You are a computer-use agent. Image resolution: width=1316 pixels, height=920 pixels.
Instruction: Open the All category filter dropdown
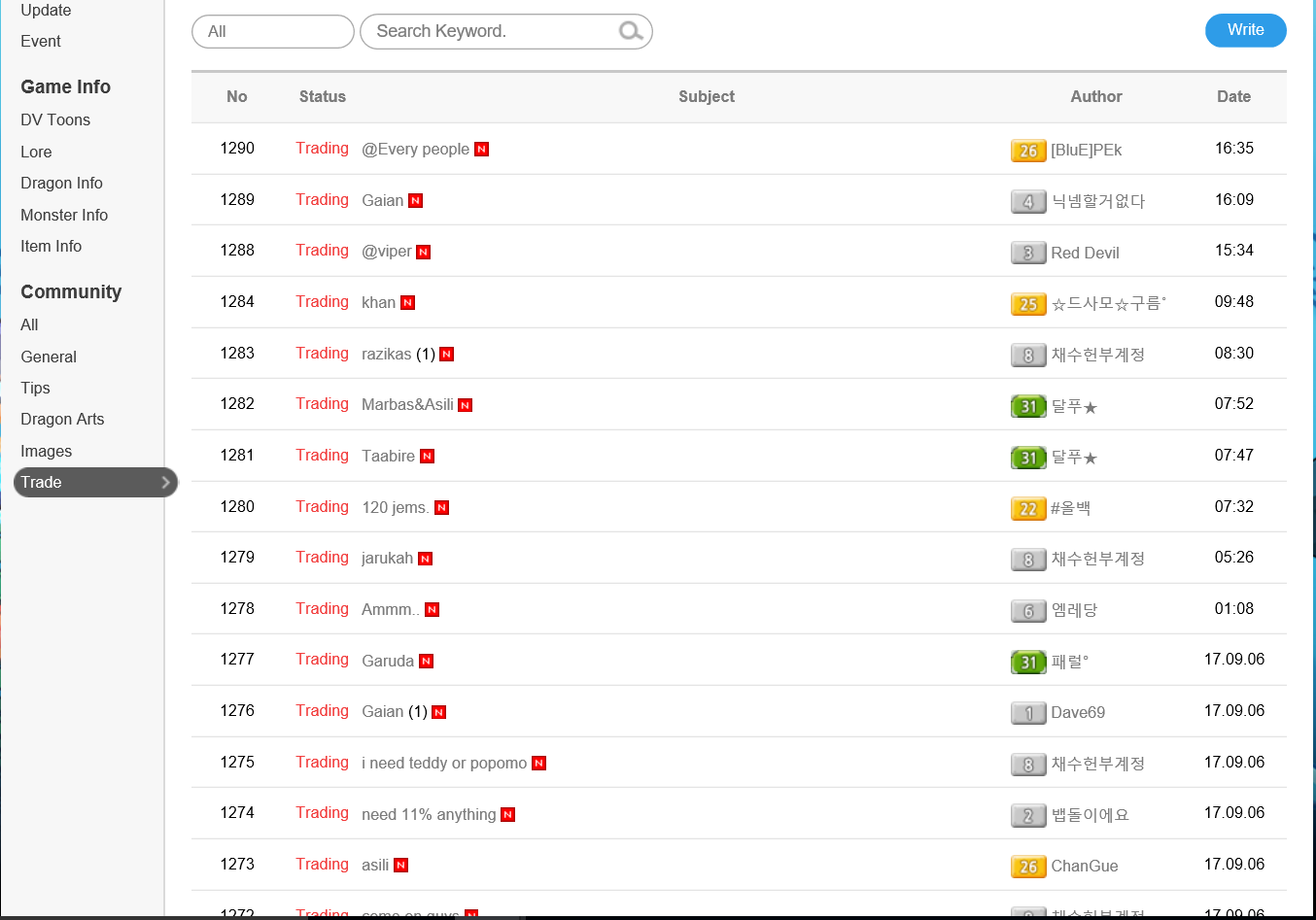pos(273,31)
